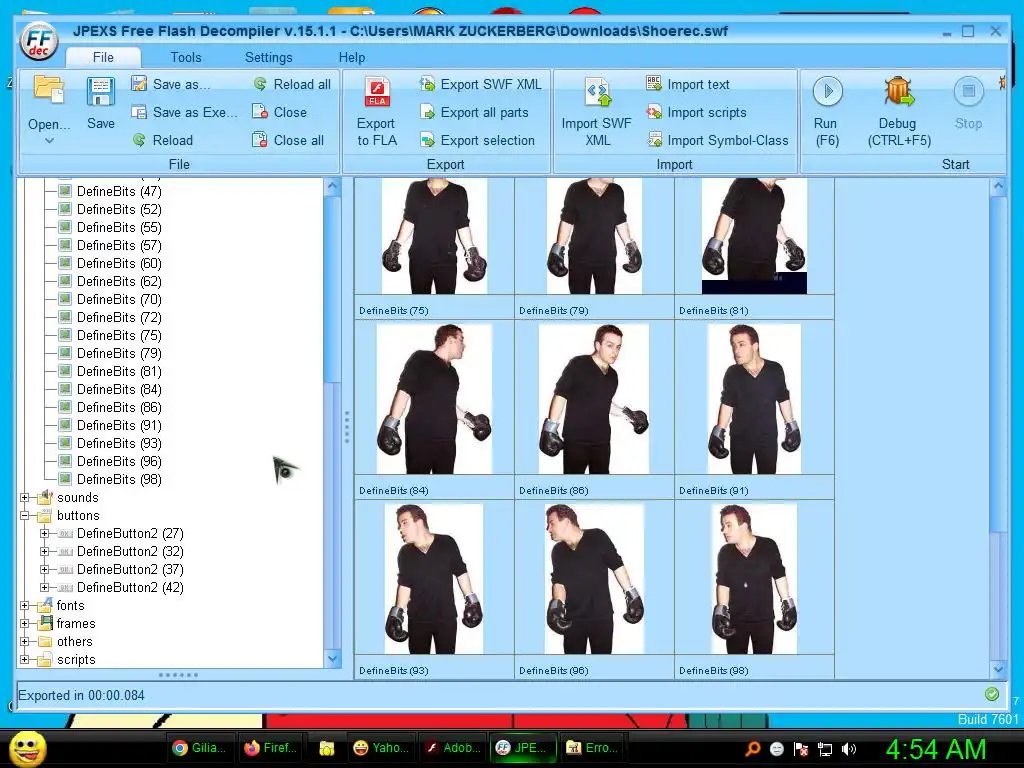Choose Save as... in the File group
Viewport: 1024px width, 768px height.
171,84
